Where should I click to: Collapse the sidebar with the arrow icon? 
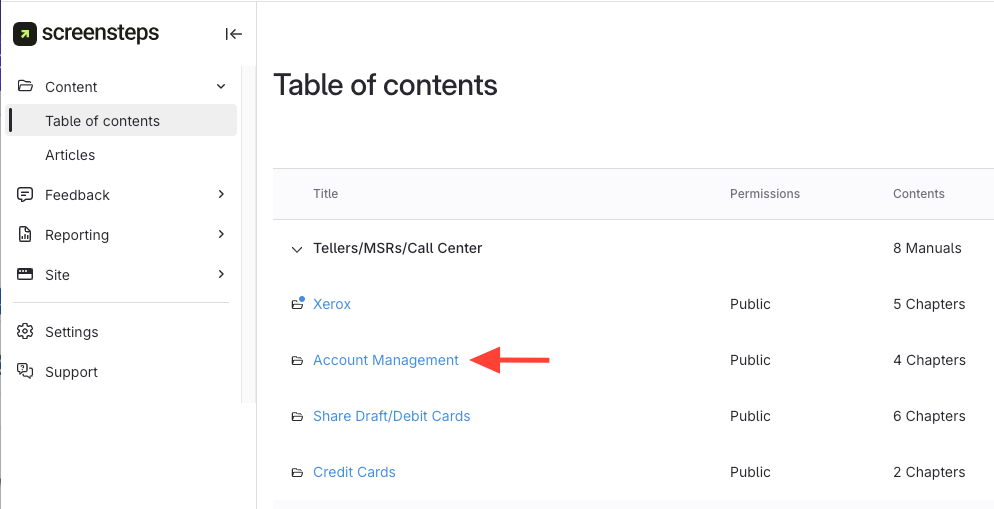tap(234, 34)
